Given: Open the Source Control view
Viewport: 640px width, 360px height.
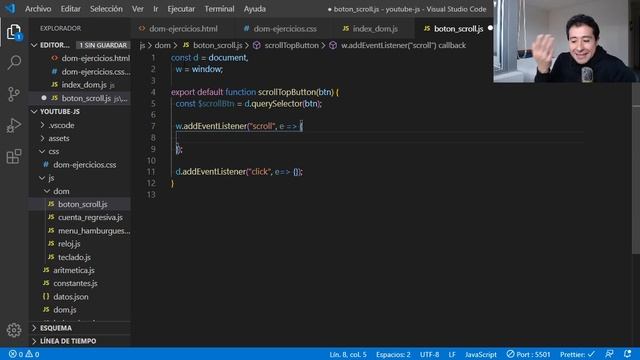Looking at the screenshot, I should click(14, 94).
